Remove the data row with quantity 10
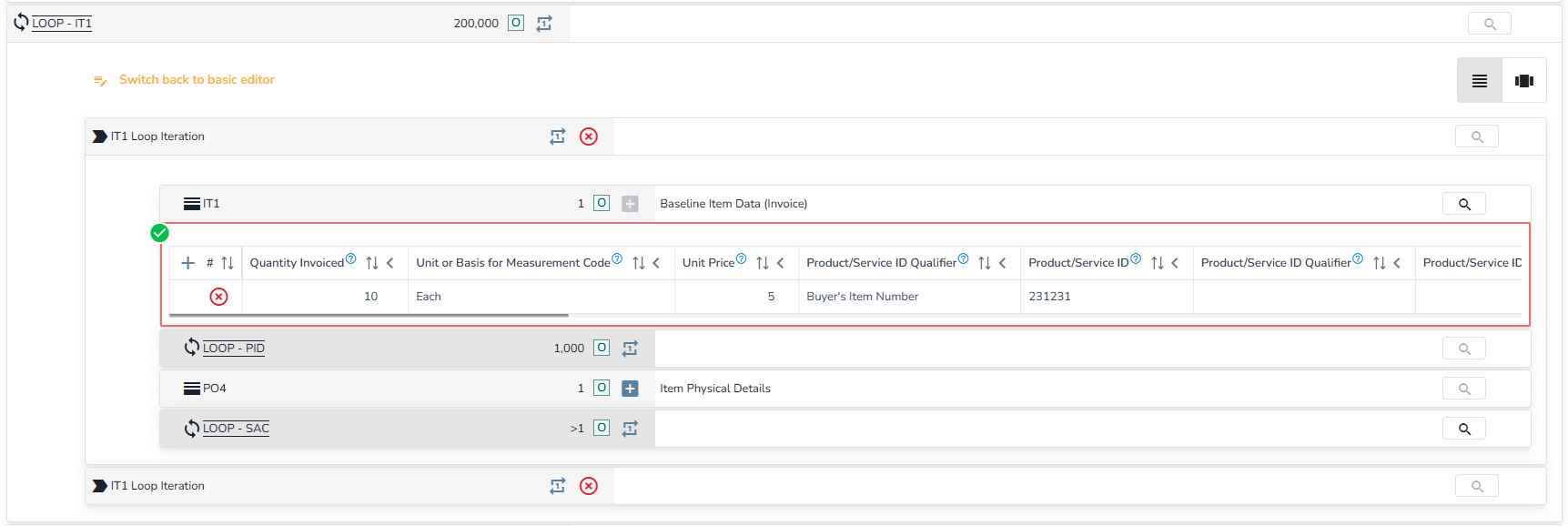This screenshot has height=526, width=1568. click(x=218, y=297)
